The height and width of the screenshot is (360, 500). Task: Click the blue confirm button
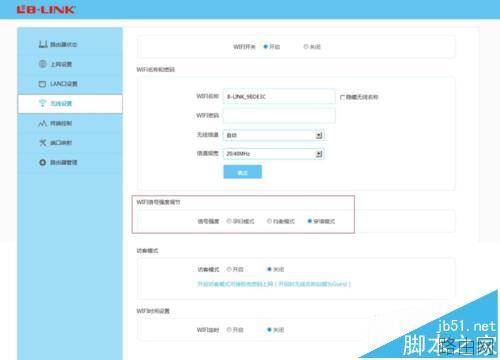point(242,172)
